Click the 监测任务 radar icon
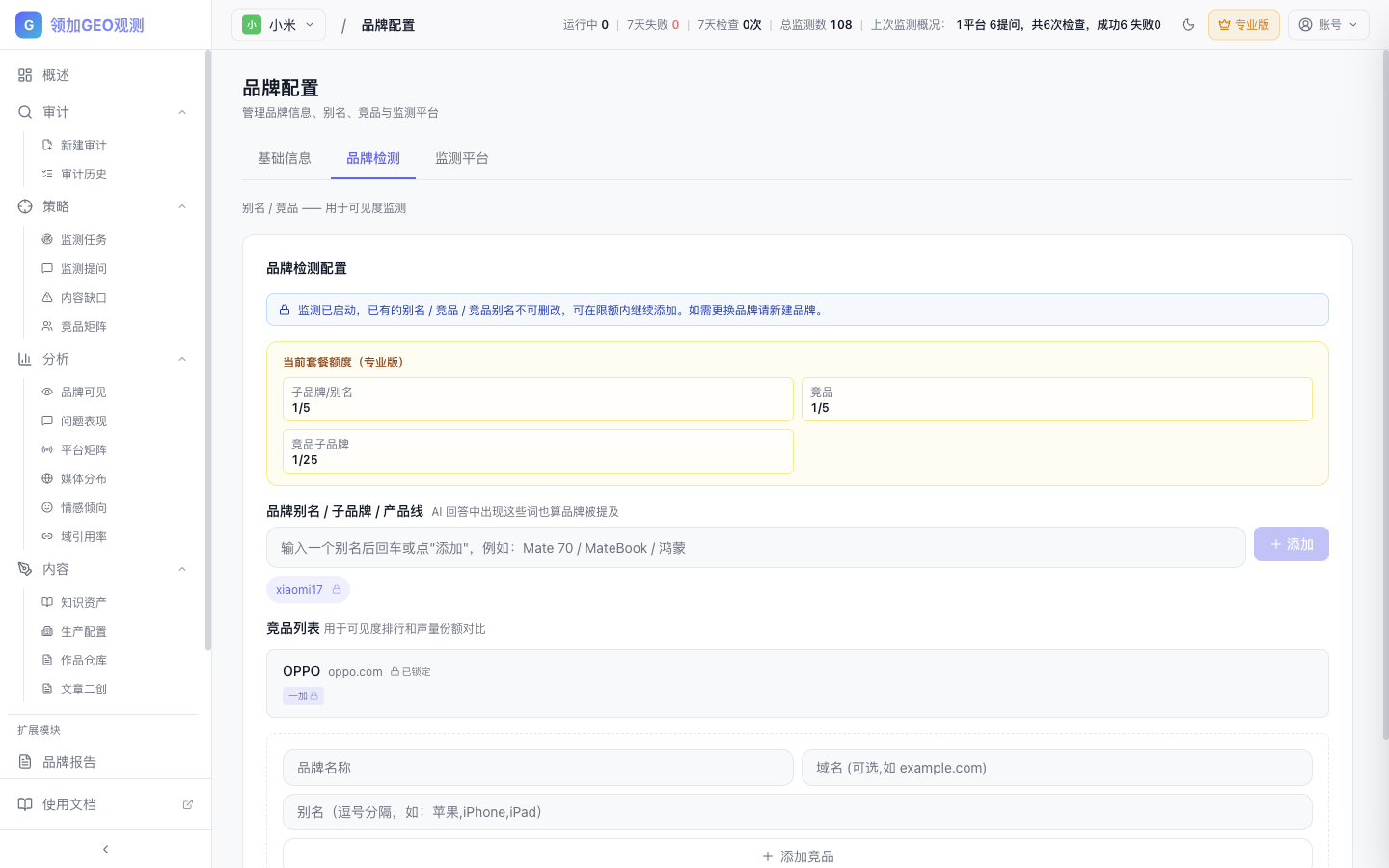 click(47, 239)
